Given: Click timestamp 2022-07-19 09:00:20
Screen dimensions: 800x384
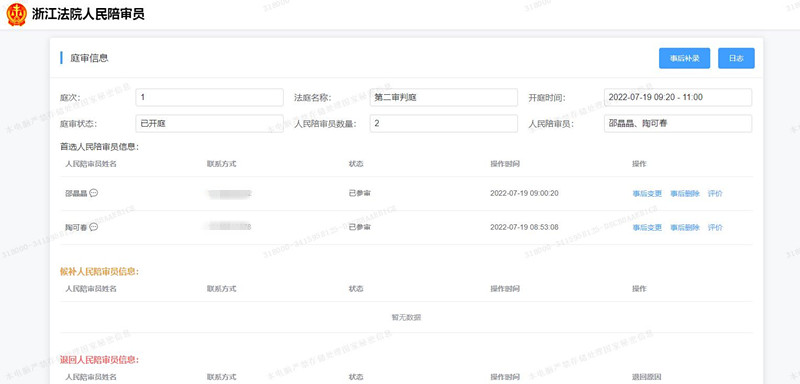Looking at the screenshot, I should 524,193.
